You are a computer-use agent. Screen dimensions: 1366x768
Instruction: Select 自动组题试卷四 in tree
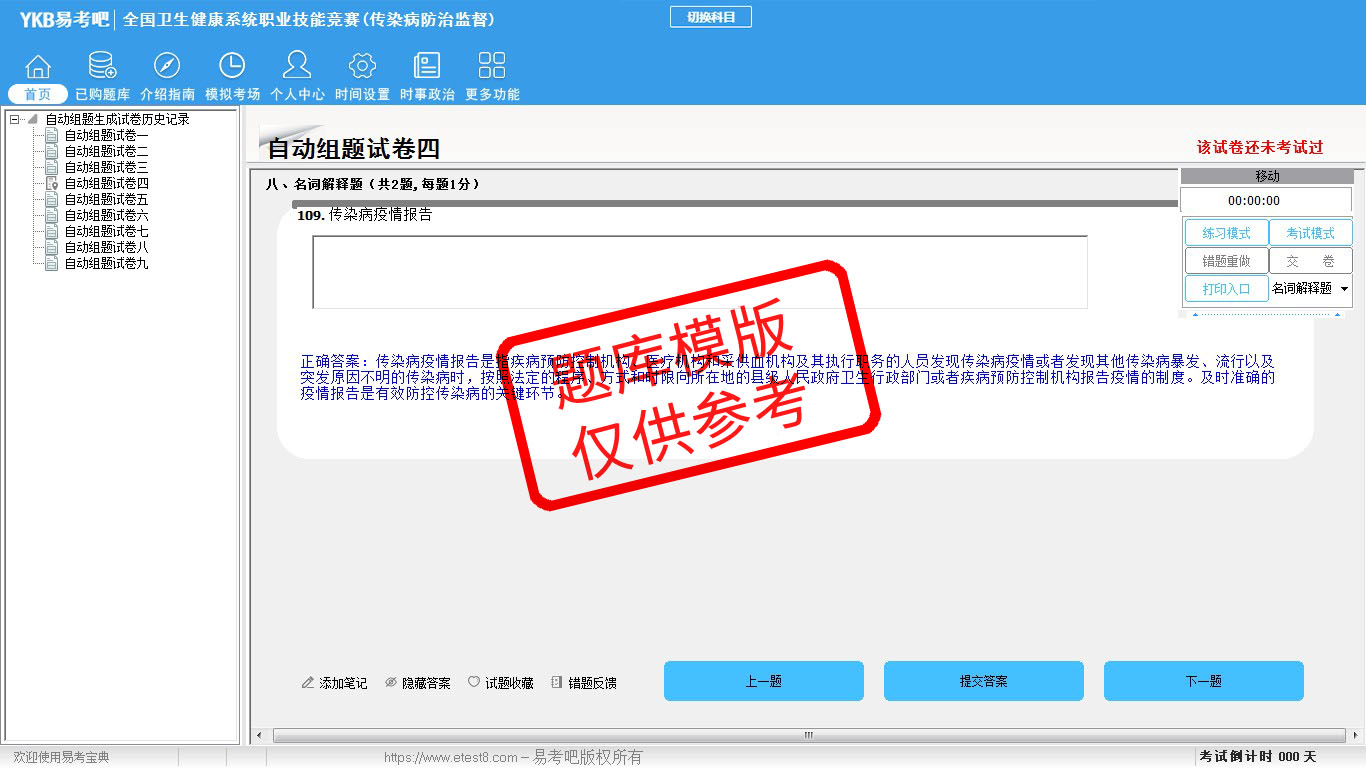(106, 183)
